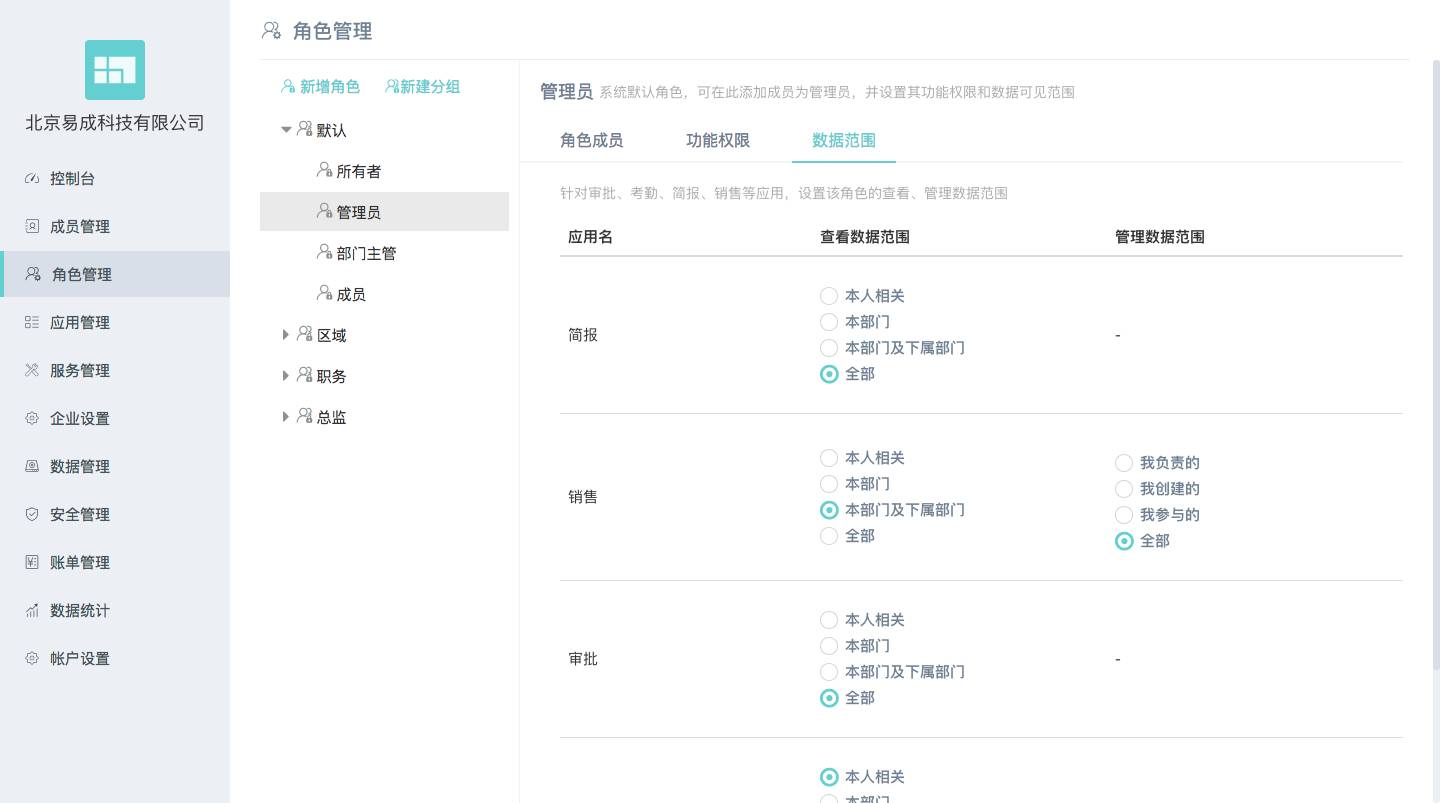
Task: Click the 账单管理 yen icon
Action: pos(32,563)
